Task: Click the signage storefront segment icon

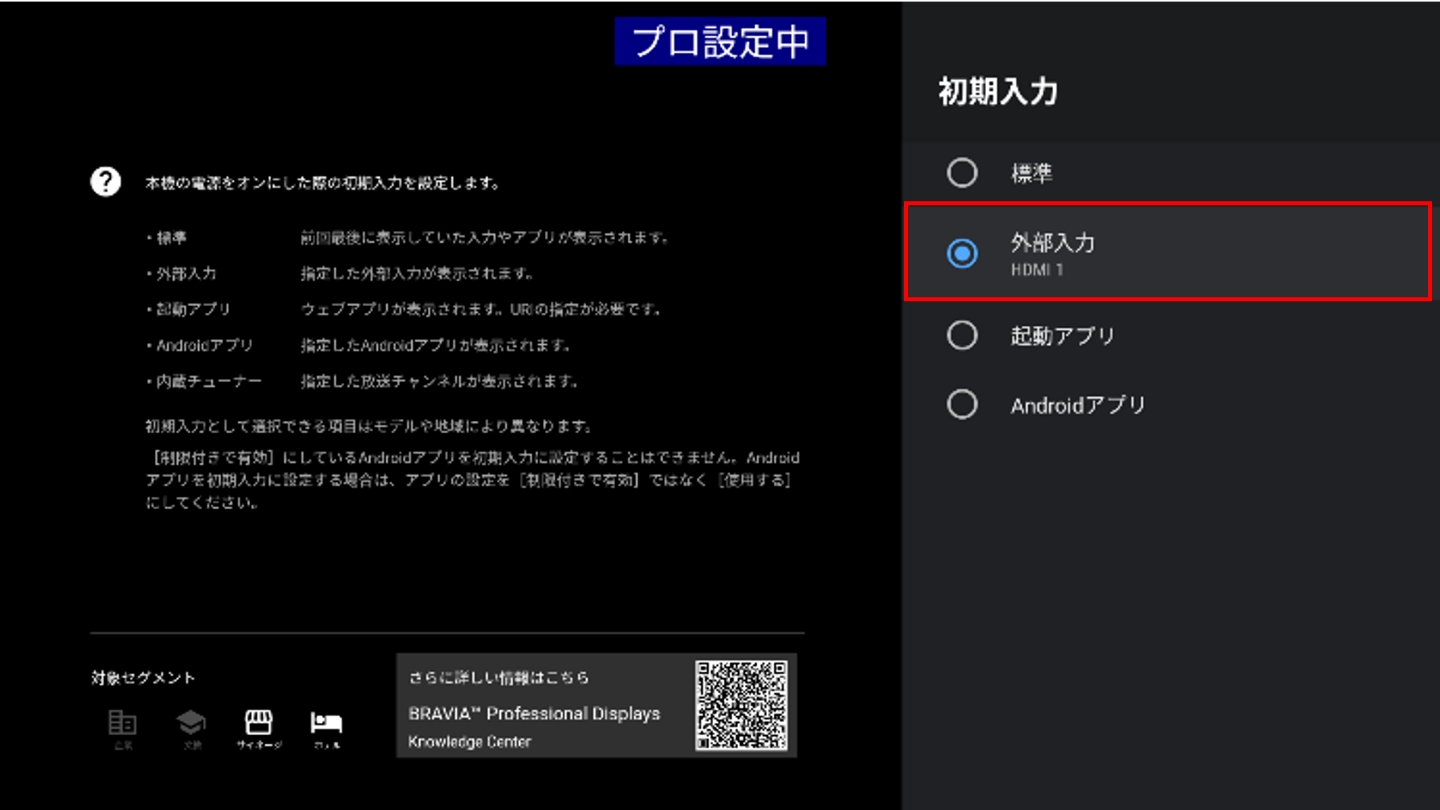Action: (x=259, y=722)
